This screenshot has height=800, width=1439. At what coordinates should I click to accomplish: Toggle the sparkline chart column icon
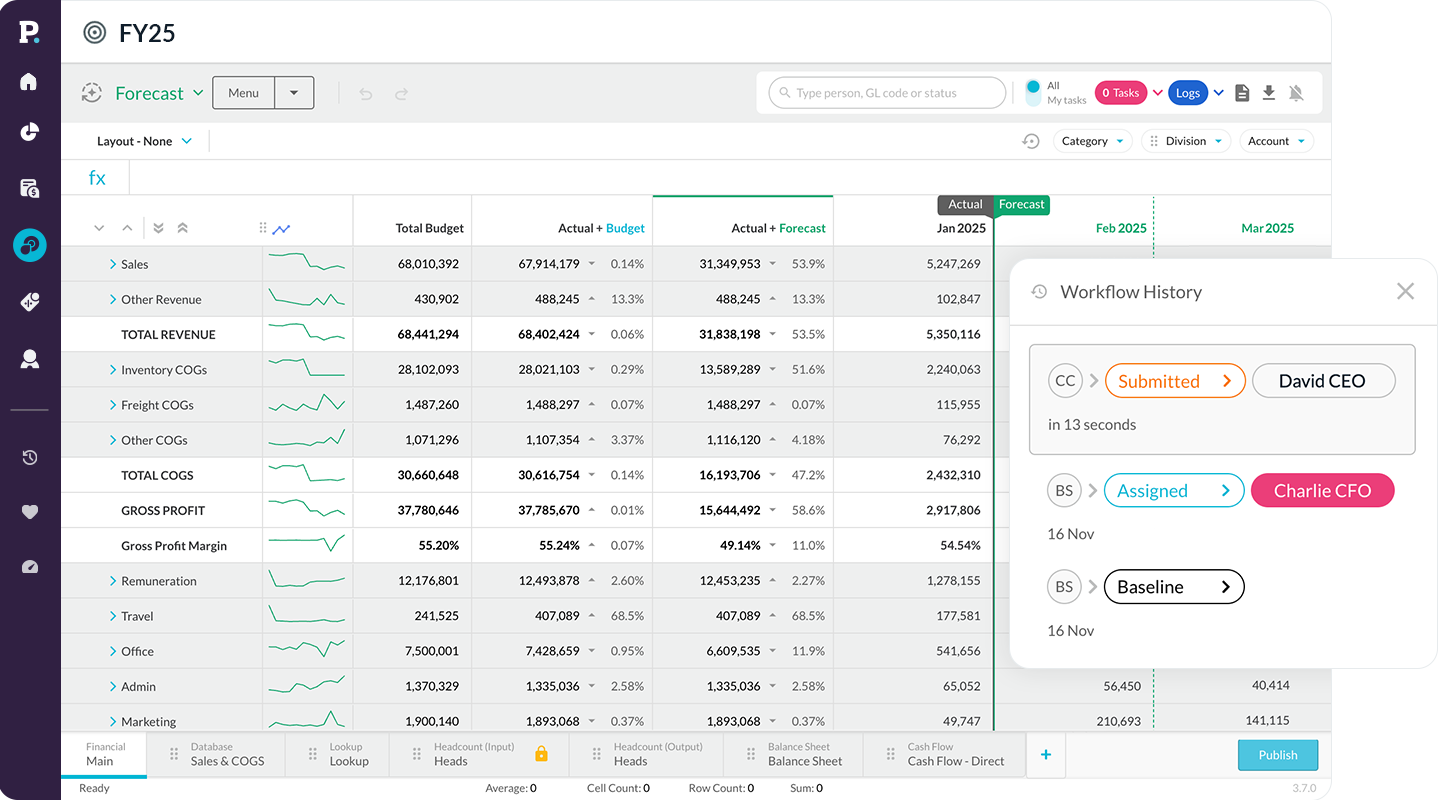coord(281,229)
